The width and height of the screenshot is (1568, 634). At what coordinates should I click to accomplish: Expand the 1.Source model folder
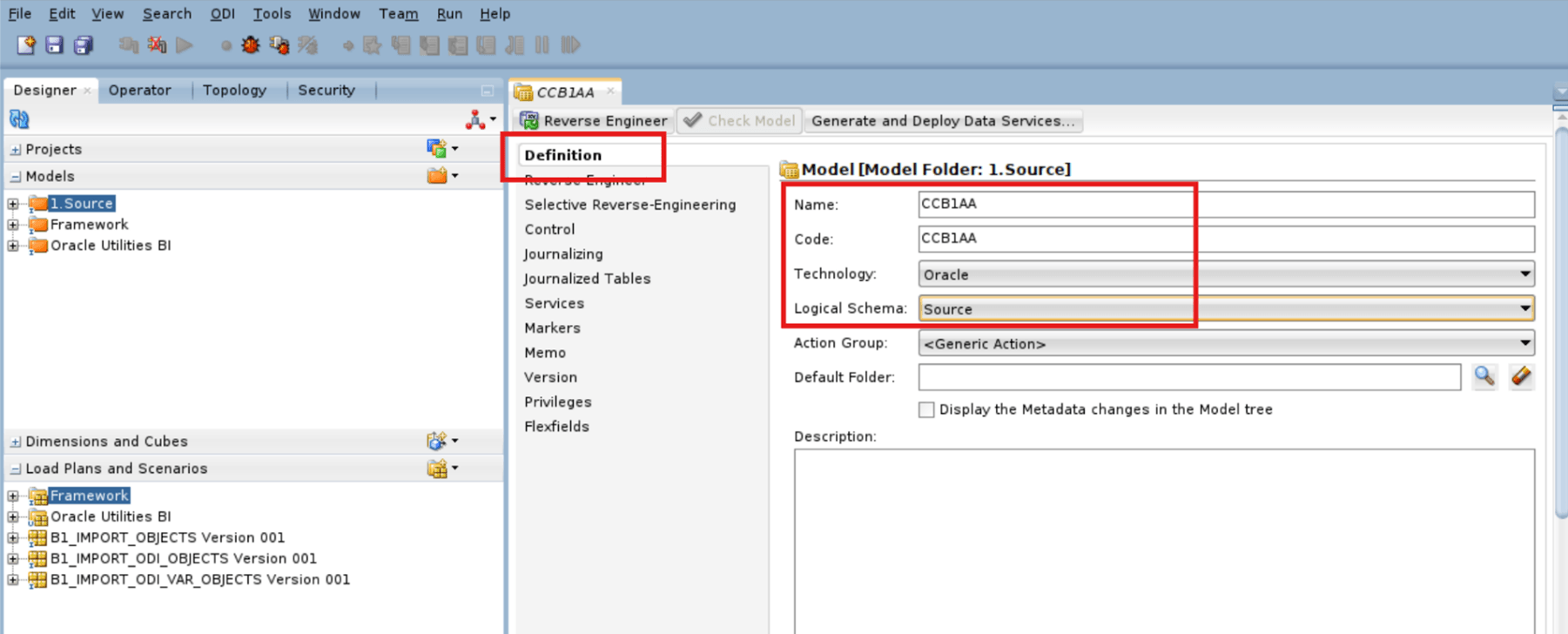pos(13,204)
